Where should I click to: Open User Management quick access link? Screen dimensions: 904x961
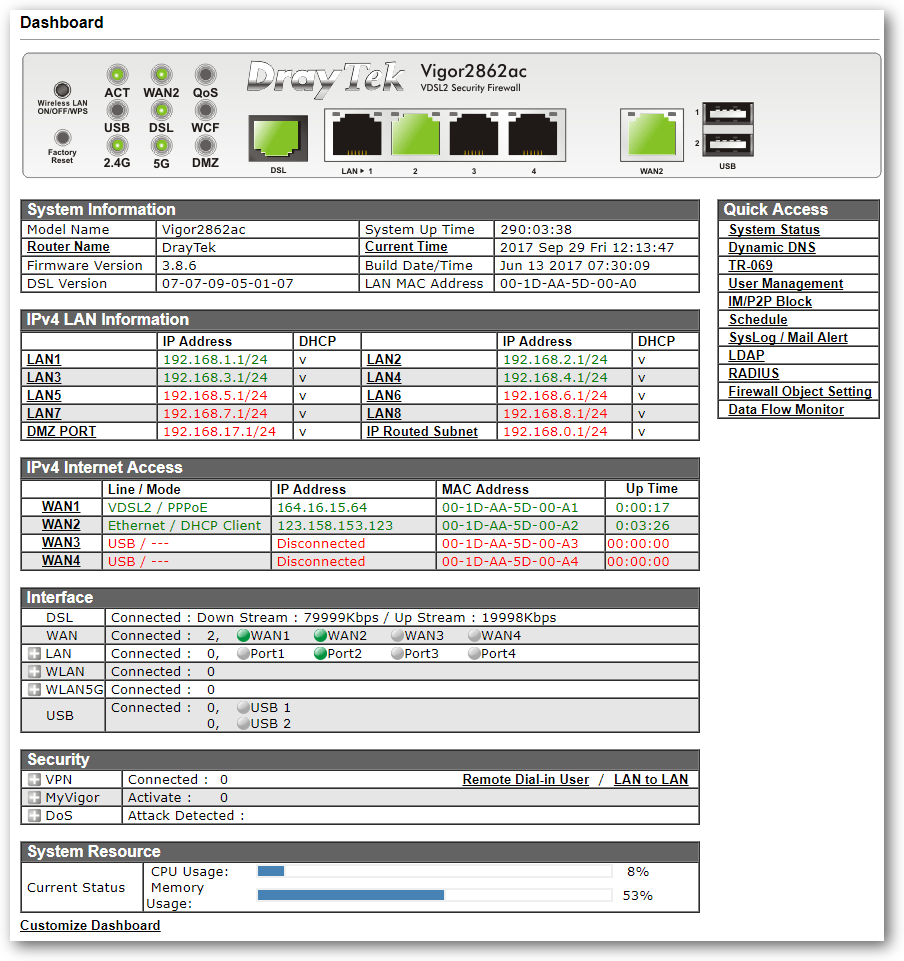coord(785,284)
